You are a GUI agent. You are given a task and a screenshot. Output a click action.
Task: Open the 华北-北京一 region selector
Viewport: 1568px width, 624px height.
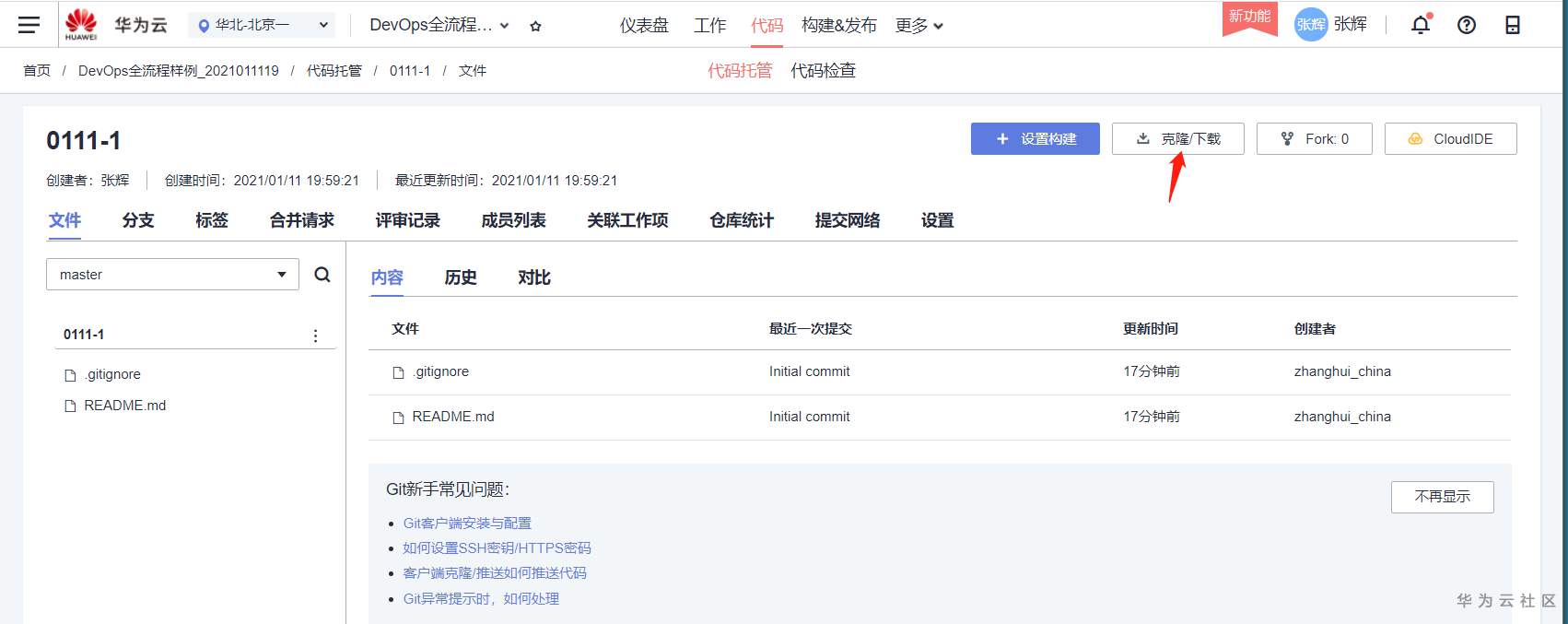click(x=263, y=25)
